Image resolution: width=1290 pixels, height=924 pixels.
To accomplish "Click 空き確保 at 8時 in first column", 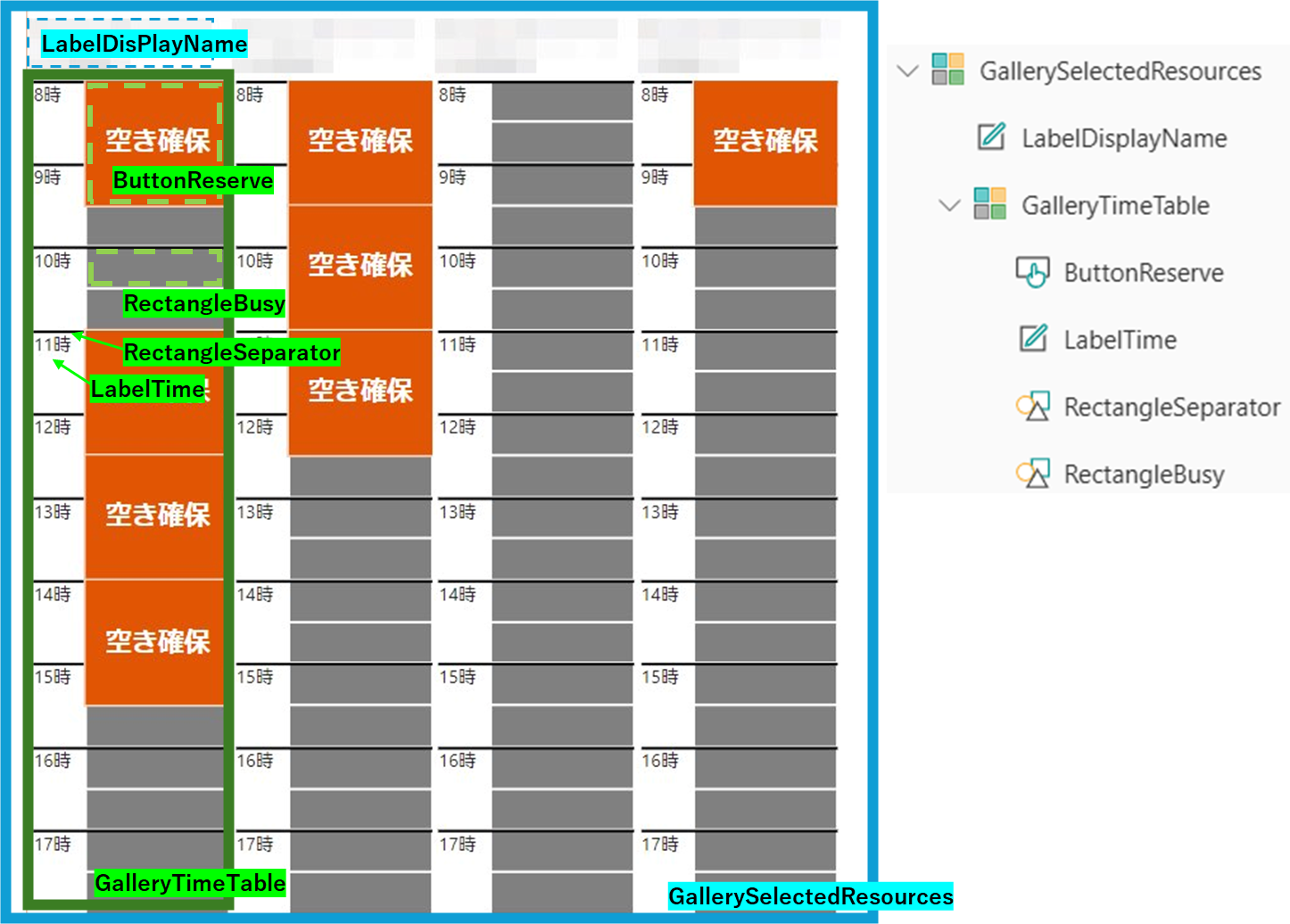I will click(155, 143).
